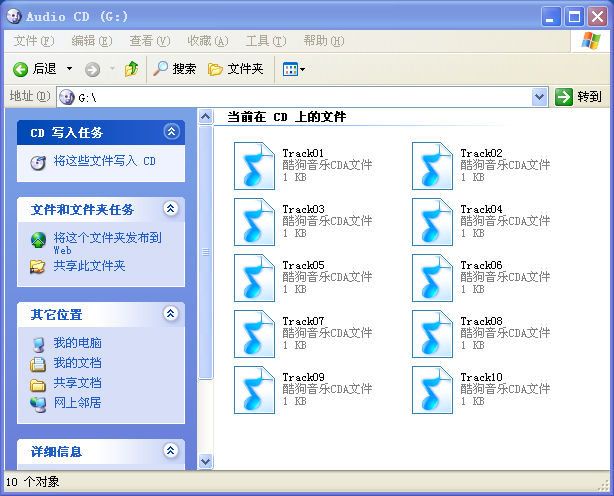Open the 文件(F) menu
The height and width of the screenshot is (496, 614).
(34, 41)
